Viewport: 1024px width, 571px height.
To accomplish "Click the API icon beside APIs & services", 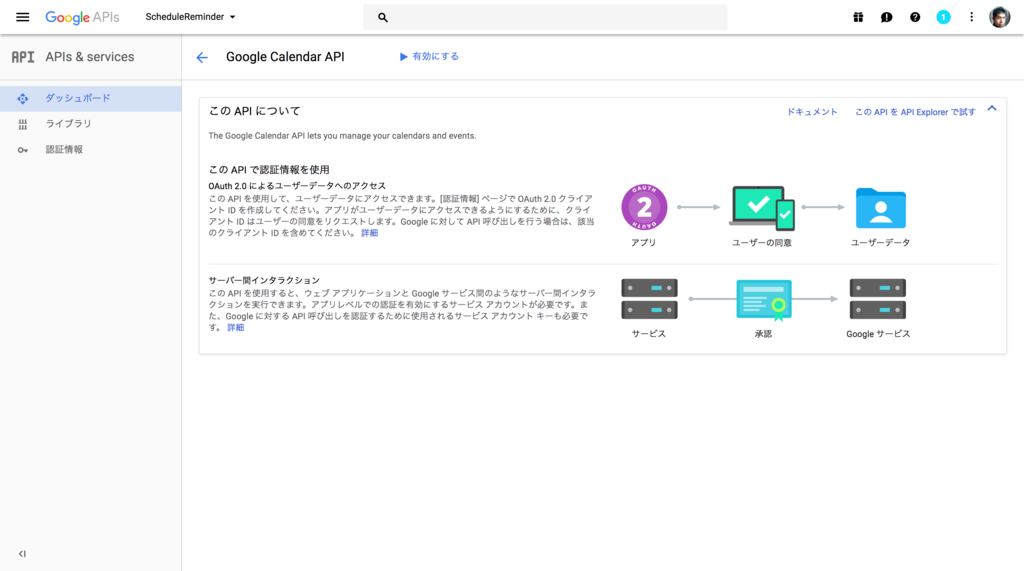I will (x=23, y=57).
